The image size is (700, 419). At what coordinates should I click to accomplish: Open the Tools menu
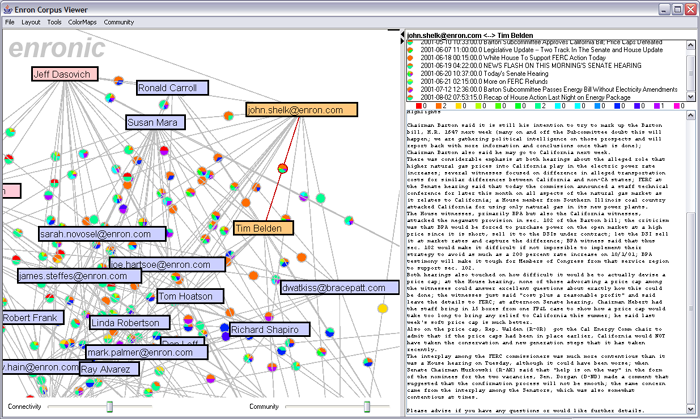[54, 22]
